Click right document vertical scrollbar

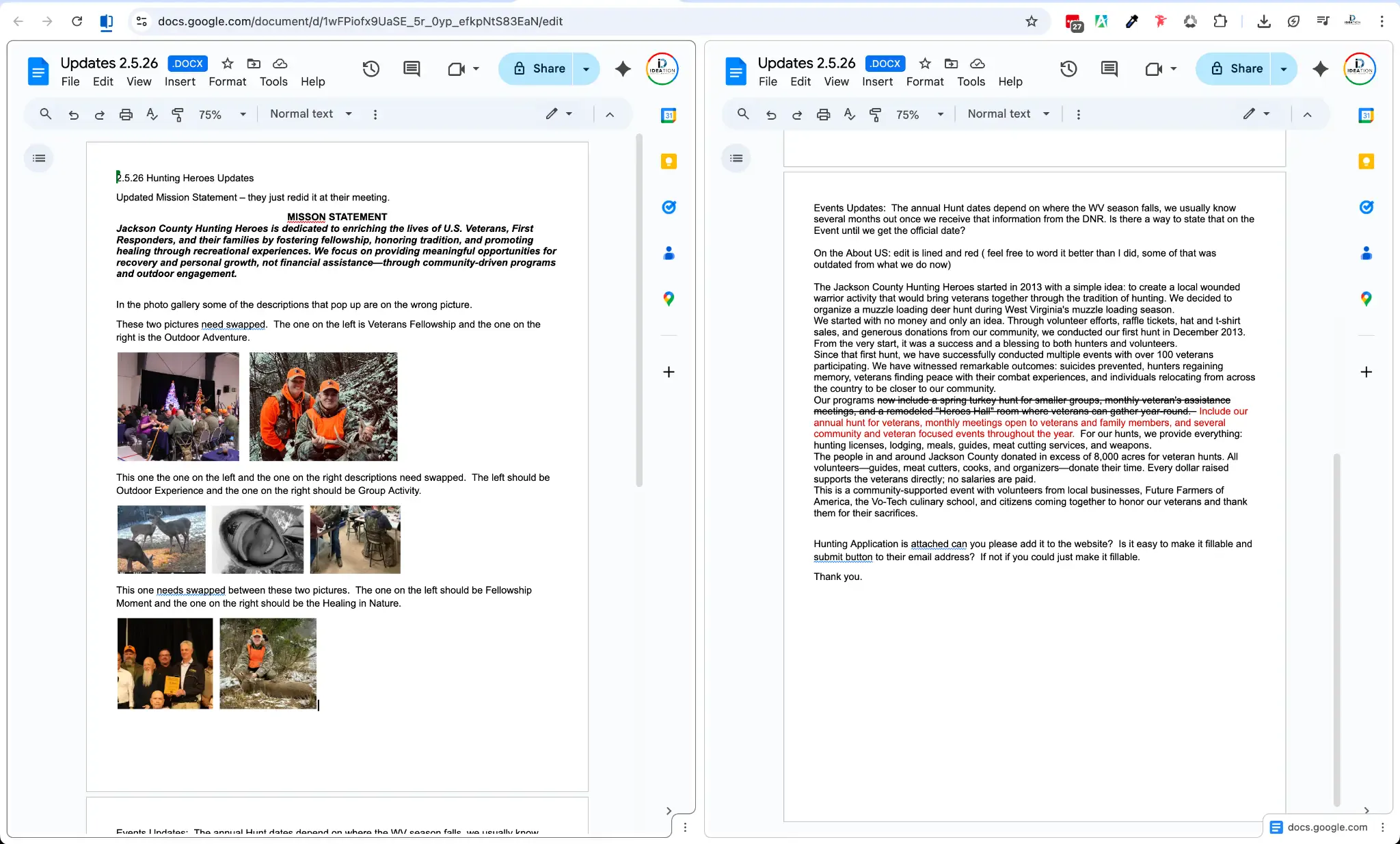1337,629
